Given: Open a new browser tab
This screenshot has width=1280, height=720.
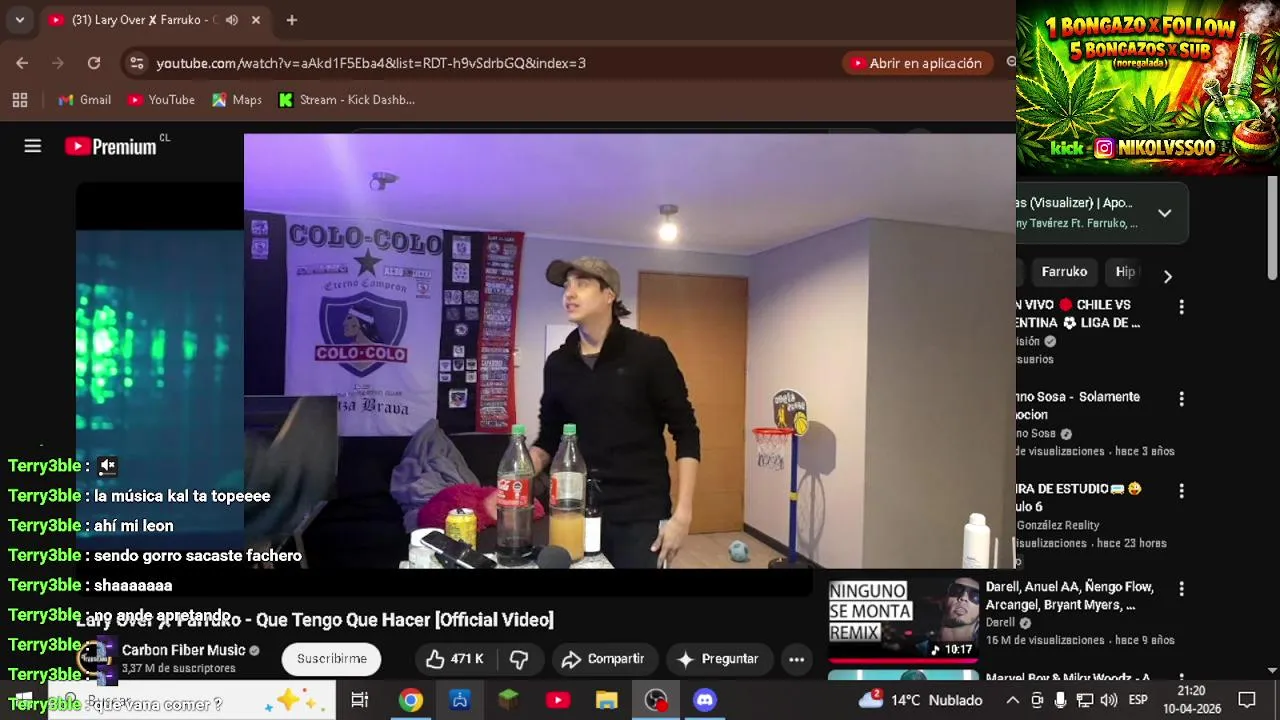Looking at the screenshot, I should (x=291, y=20).
